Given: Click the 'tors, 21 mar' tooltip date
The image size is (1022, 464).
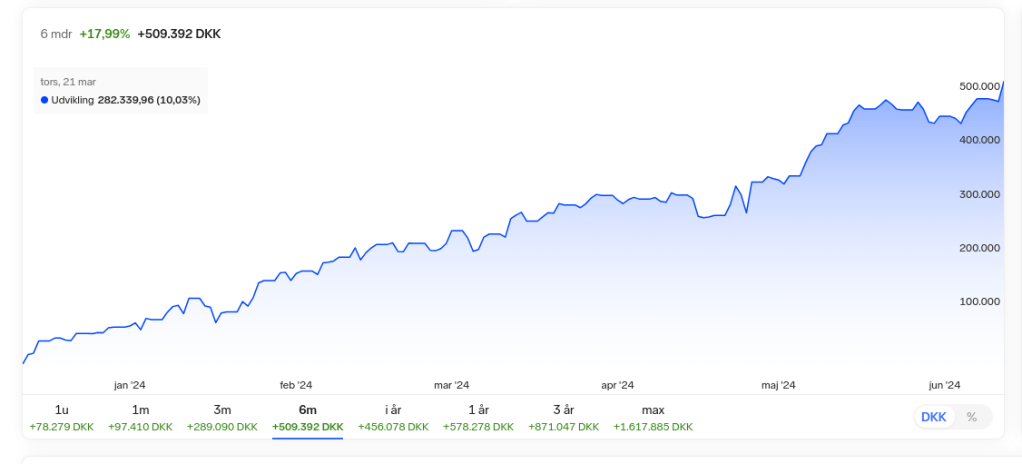Looking at the screenshot, I should point(68,82).
